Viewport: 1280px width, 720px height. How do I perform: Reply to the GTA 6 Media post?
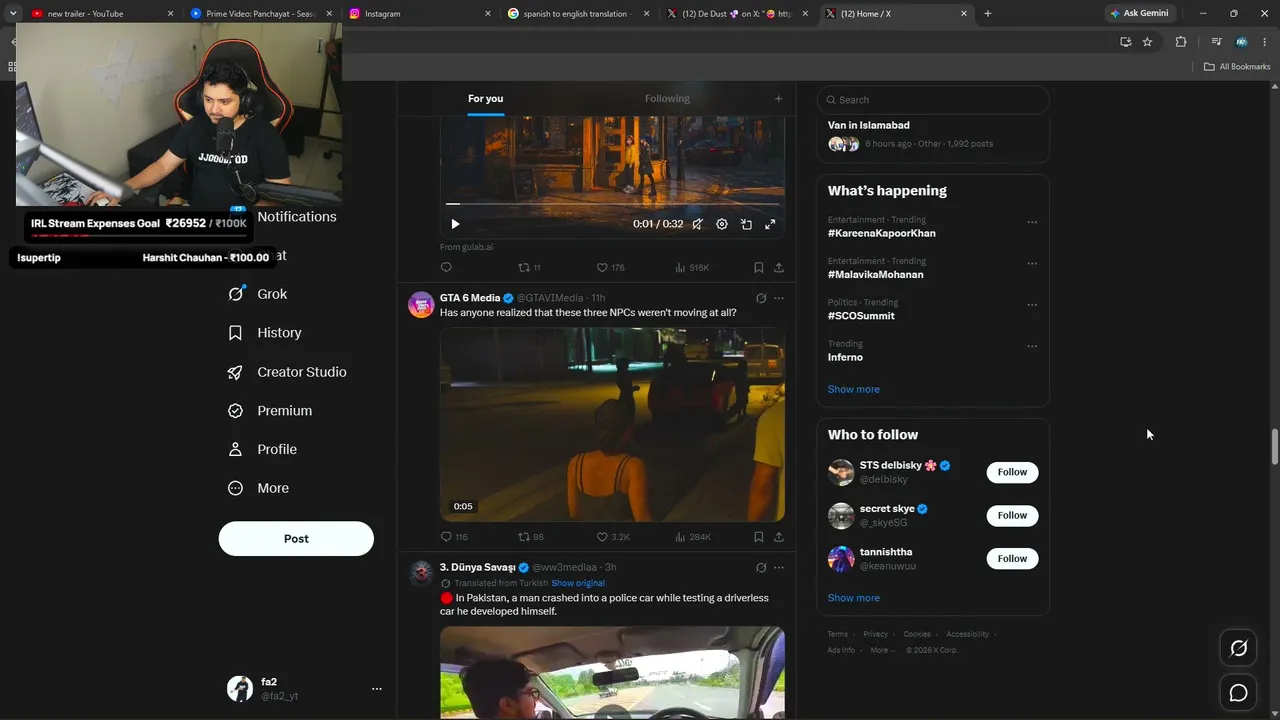point(447,537)
